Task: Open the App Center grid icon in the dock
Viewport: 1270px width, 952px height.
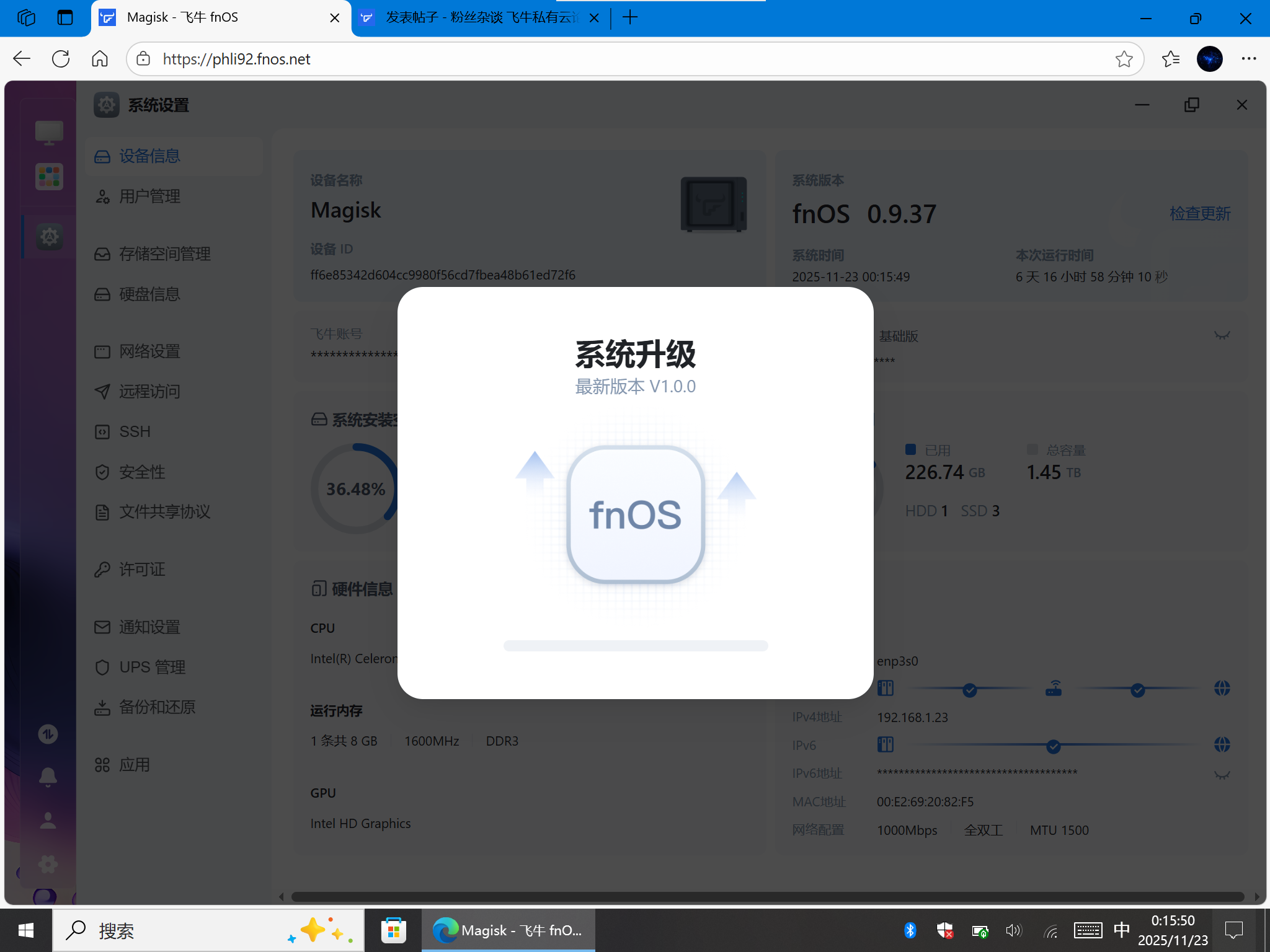Action: 48,176
